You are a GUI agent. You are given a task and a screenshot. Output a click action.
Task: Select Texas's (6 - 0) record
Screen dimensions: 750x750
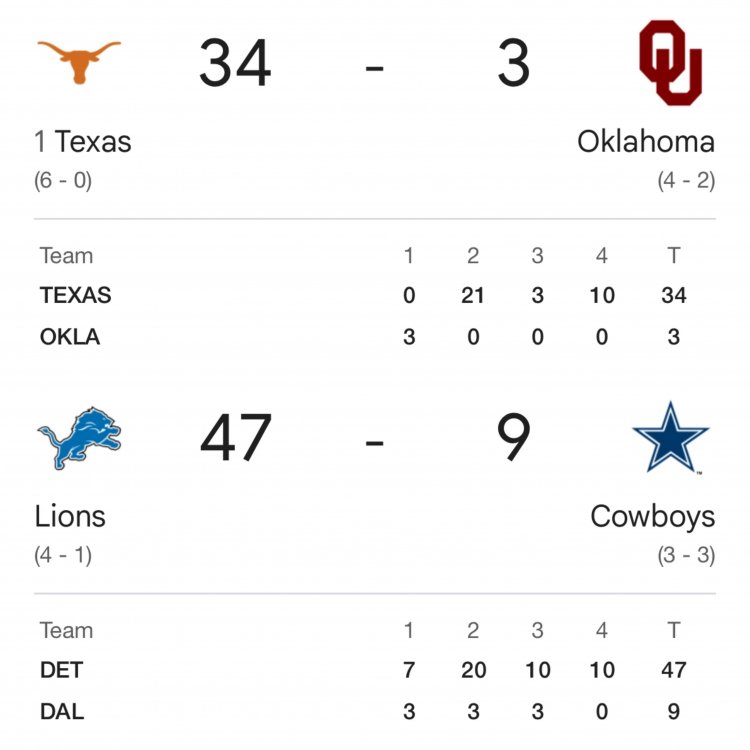63,181
